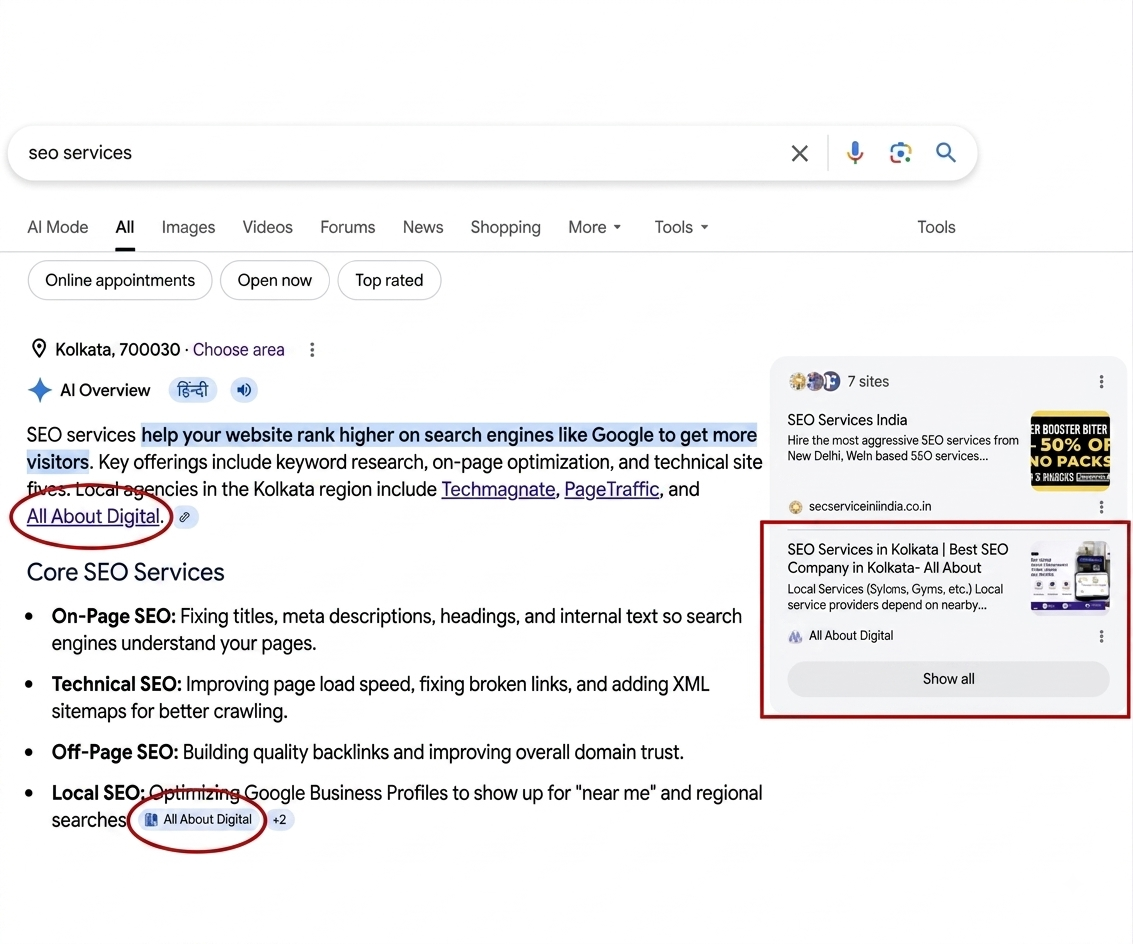Click the All About Digital result thumbnail
Viewport: 1133px width, 944px height.
1069,577
